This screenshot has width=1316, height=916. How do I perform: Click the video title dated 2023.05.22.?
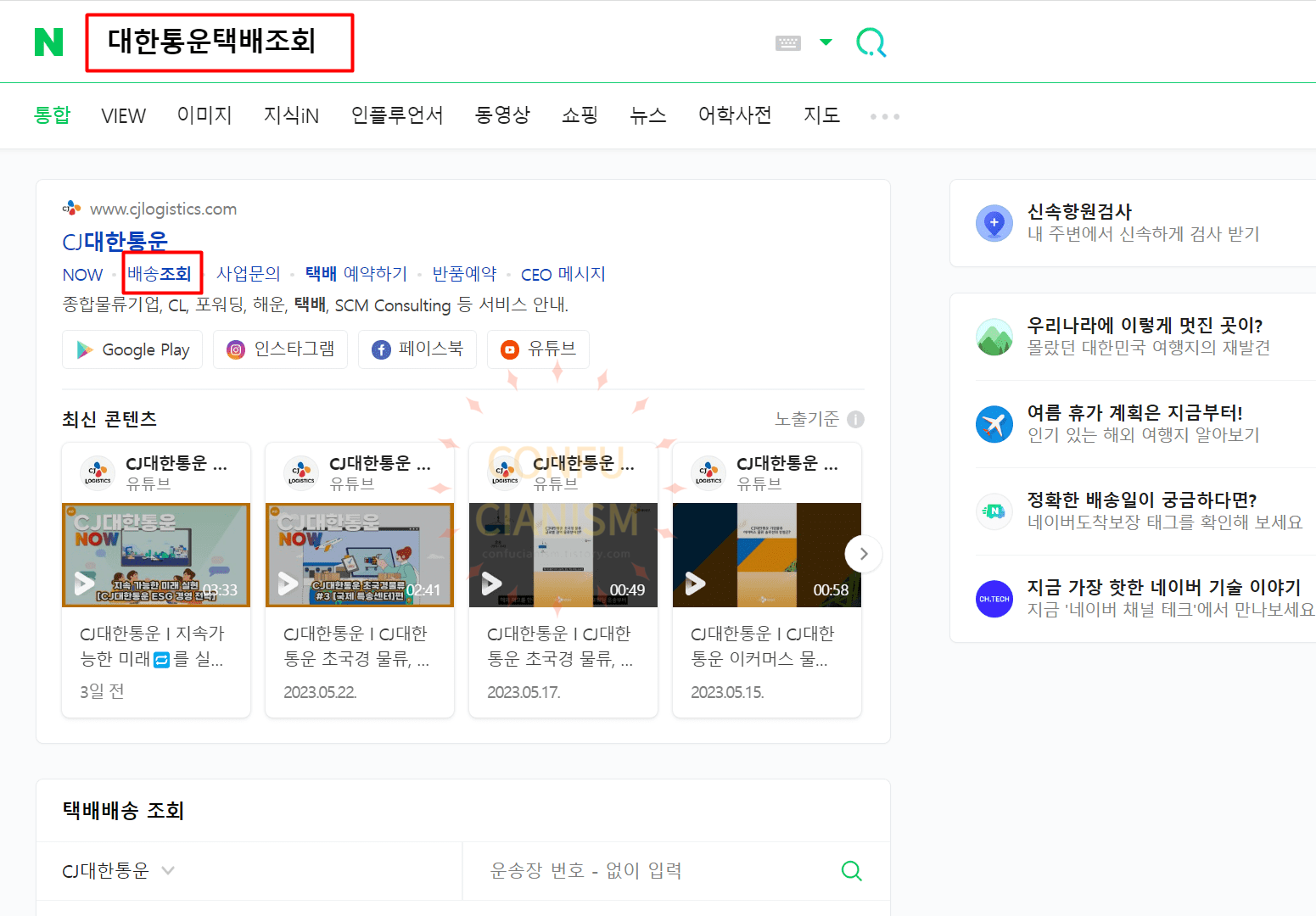[356, 646]
